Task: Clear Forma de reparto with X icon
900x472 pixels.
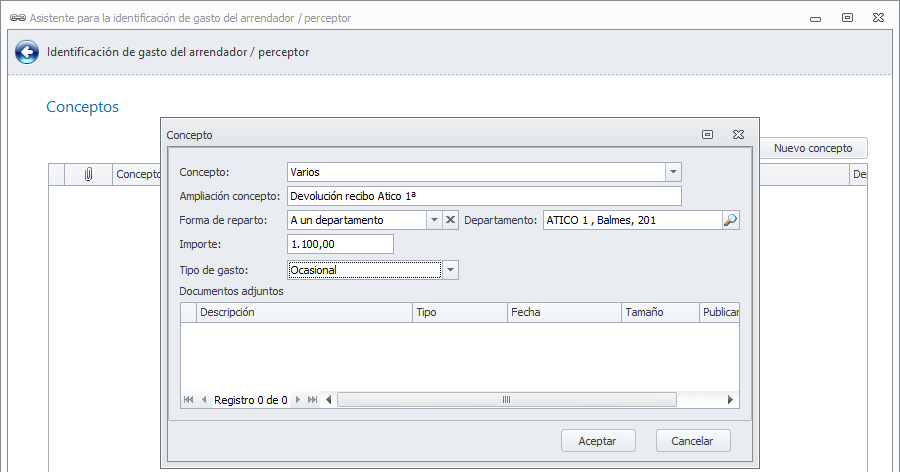Action: pos(450,221)
